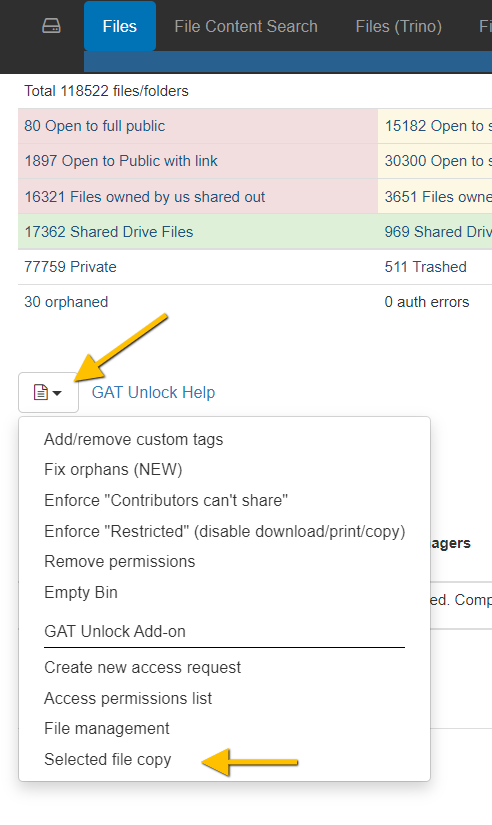
Task: Show the 30 orphaned files
Action: coord(66,302)
